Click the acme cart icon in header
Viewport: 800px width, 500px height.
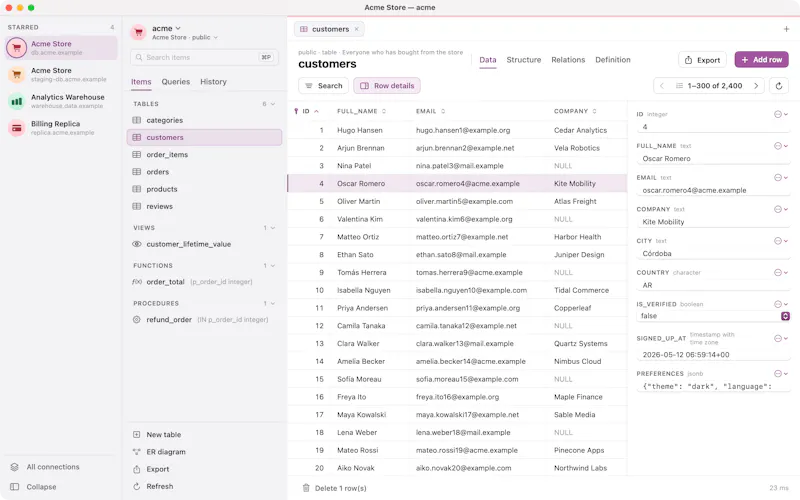pyautogui.click(x=138, y=33)
